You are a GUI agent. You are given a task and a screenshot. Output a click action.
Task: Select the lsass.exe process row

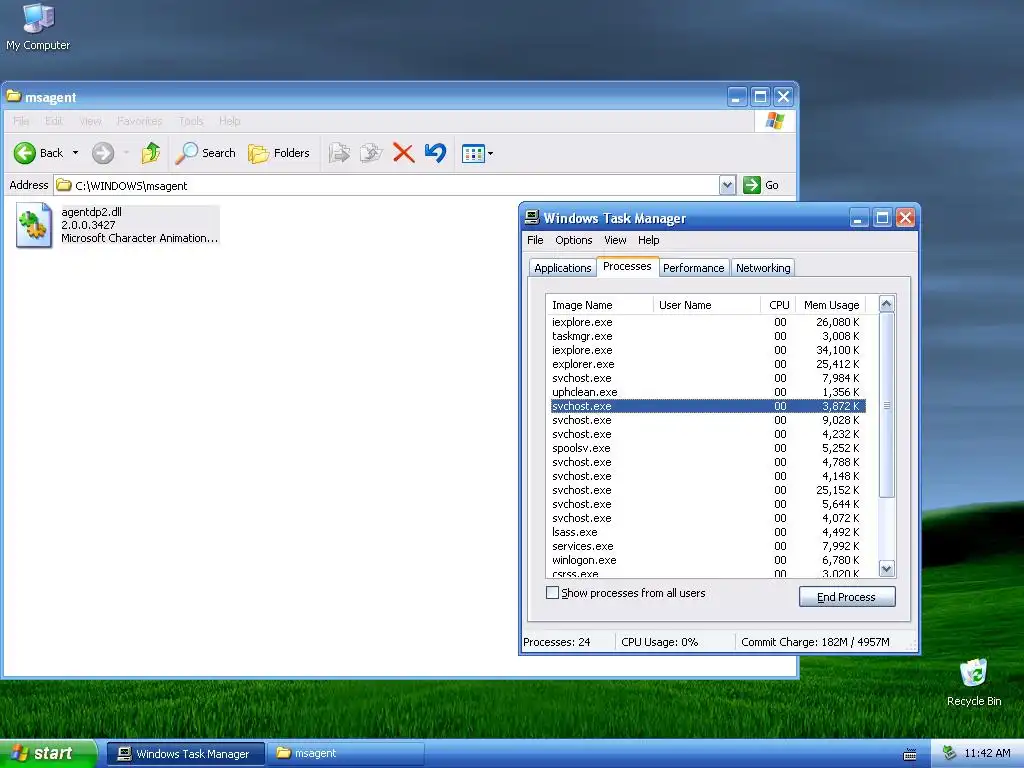pyautogui.click(x=708, y=532)
